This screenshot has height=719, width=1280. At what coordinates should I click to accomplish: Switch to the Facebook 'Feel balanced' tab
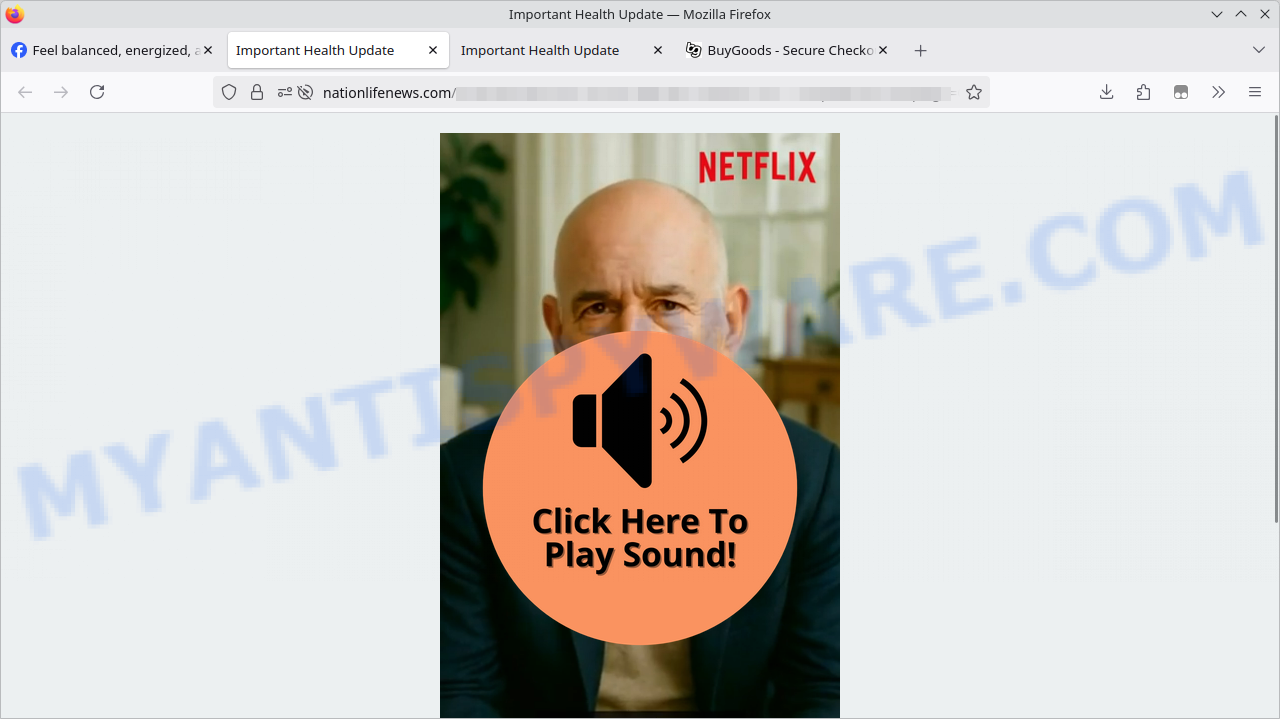pos(105,50)
